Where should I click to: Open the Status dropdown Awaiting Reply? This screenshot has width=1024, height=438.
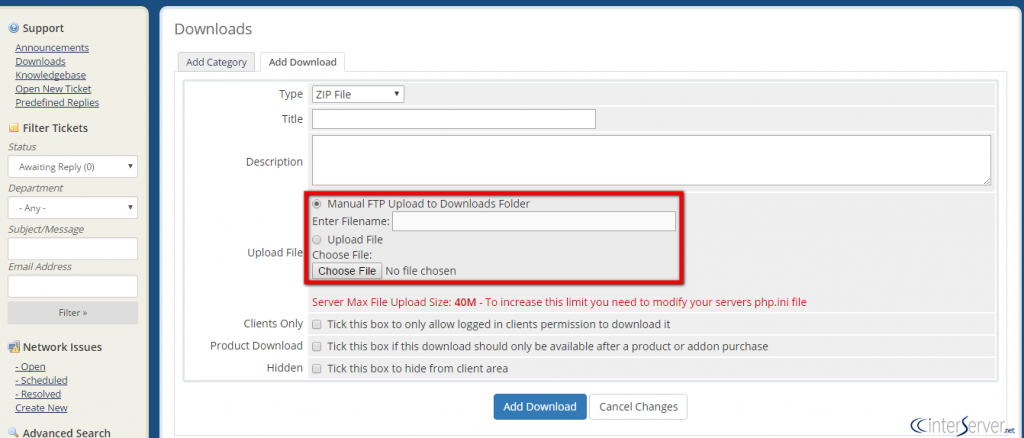[72, 166]
